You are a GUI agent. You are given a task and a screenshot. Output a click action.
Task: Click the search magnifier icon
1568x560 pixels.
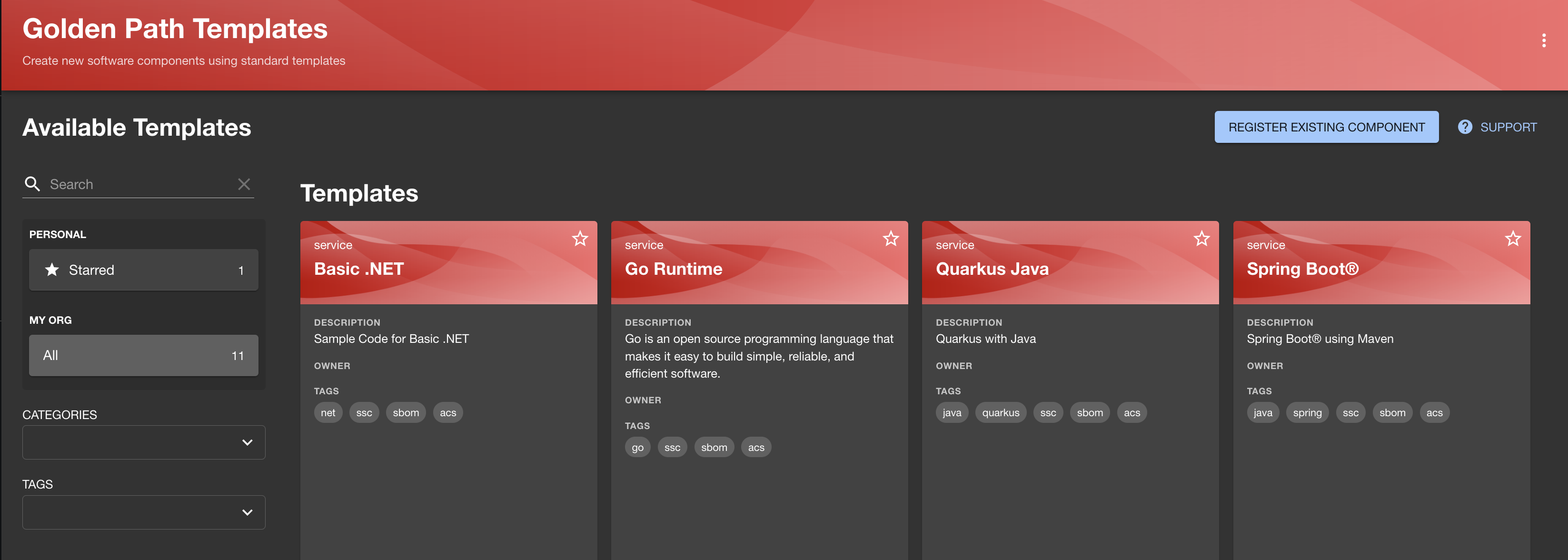point(32,184)
